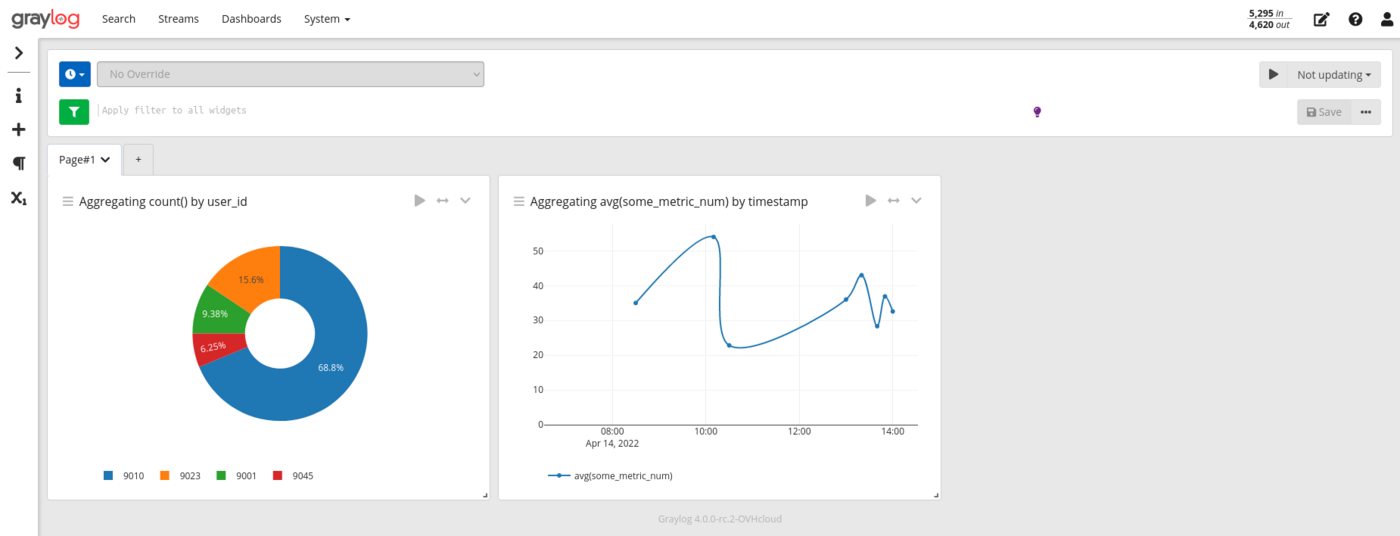Open the dashboard description info icon
This screenshot has height=536, width=1400.
[18, 96]
